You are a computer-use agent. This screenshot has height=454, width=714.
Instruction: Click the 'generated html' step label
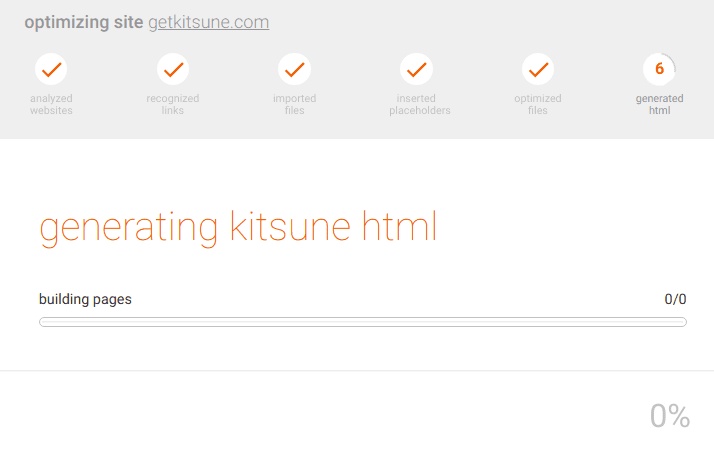click(x=659, y=104)
